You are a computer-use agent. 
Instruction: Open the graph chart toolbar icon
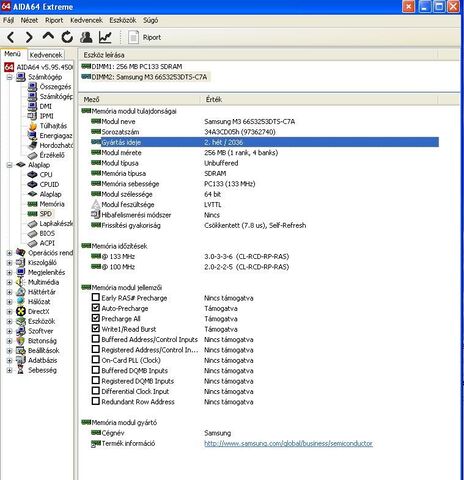[x=105, y=37]
